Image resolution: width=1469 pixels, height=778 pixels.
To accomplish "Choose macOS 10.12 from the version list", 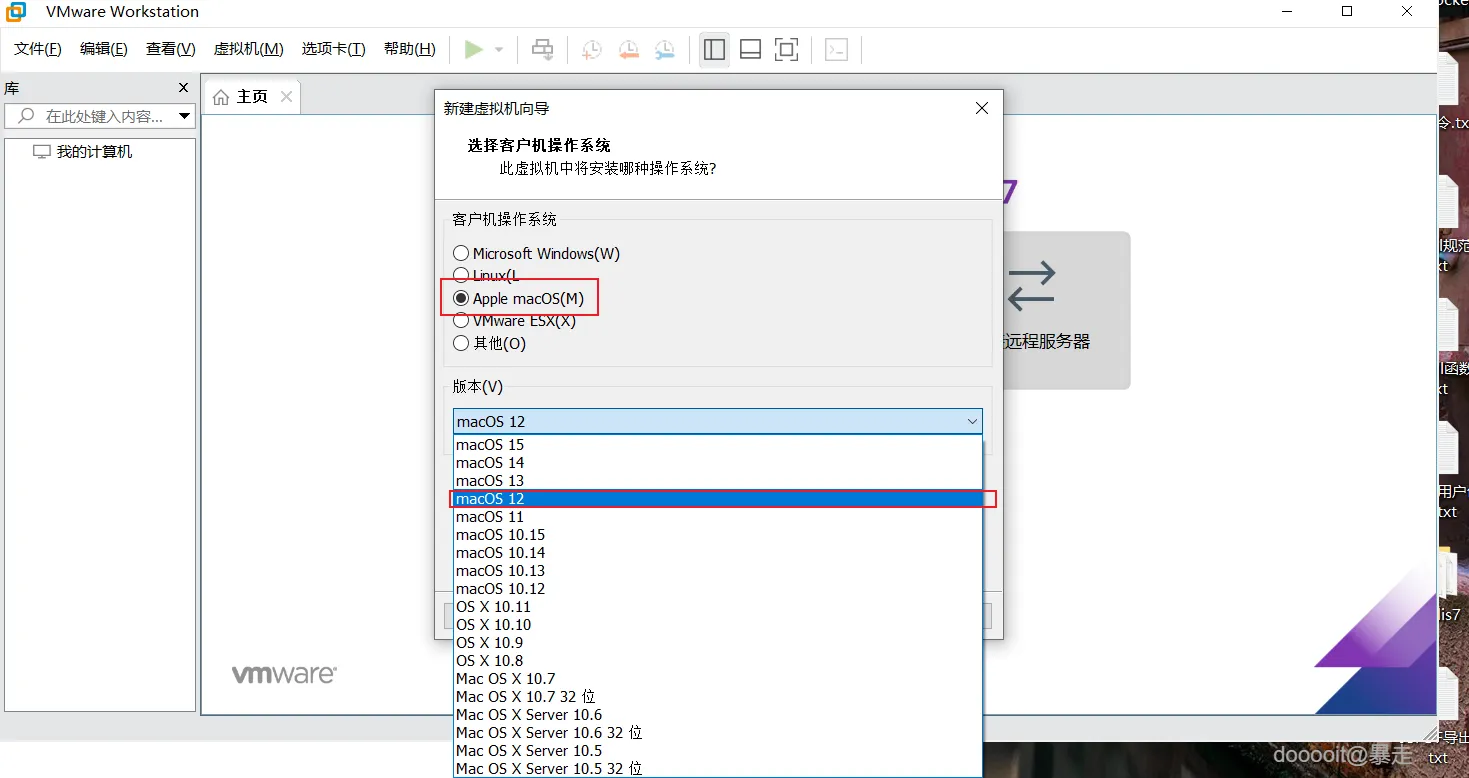I will (x=718, y=589).
